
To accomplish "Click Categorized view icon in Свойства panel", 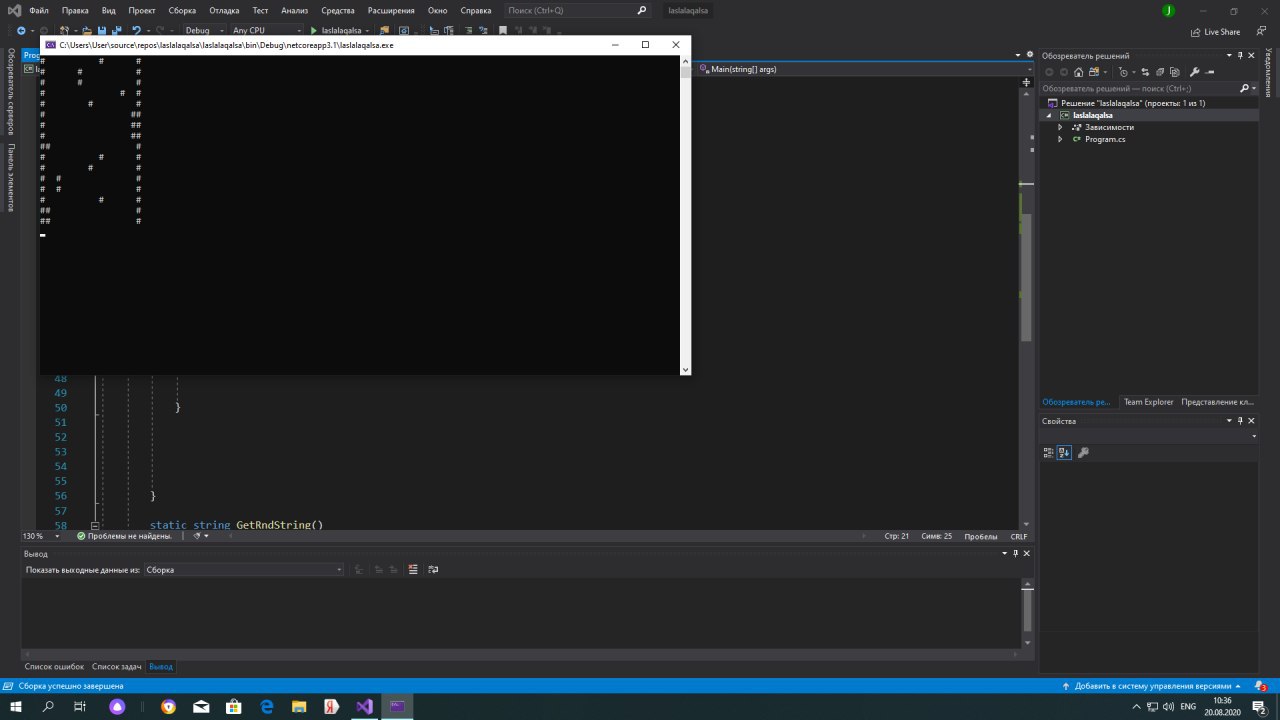I will [x=1048, y=452].
